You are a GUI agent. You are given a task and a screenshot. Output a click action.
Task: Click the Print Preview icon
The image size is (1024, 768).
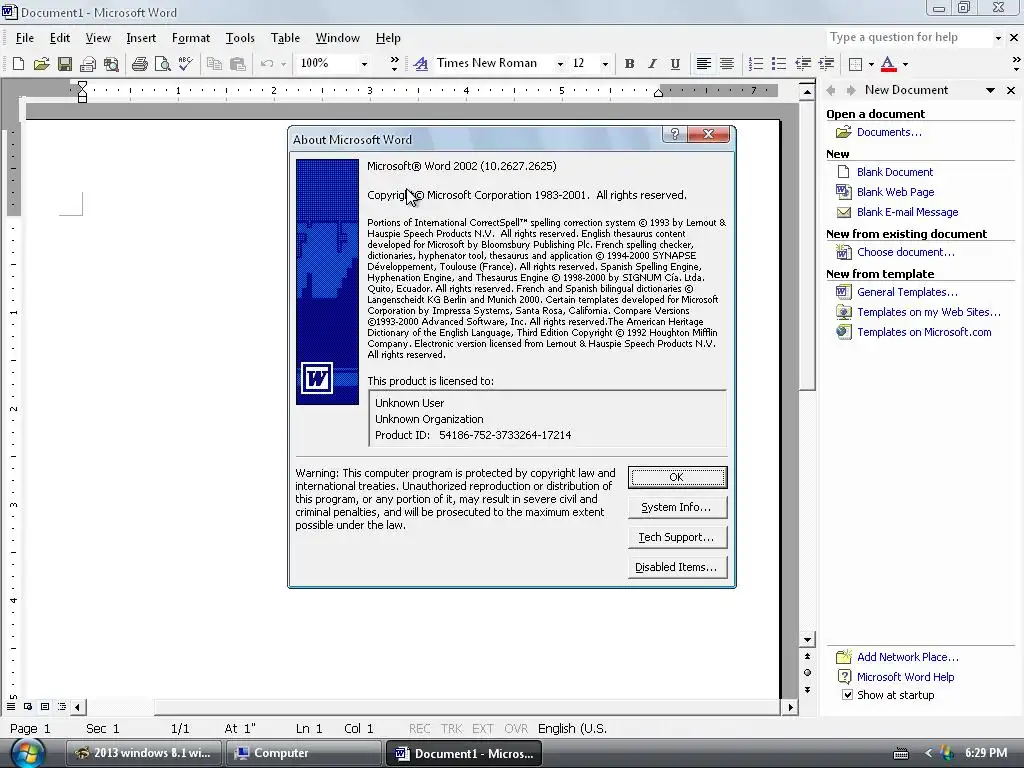tap(163, 63)
